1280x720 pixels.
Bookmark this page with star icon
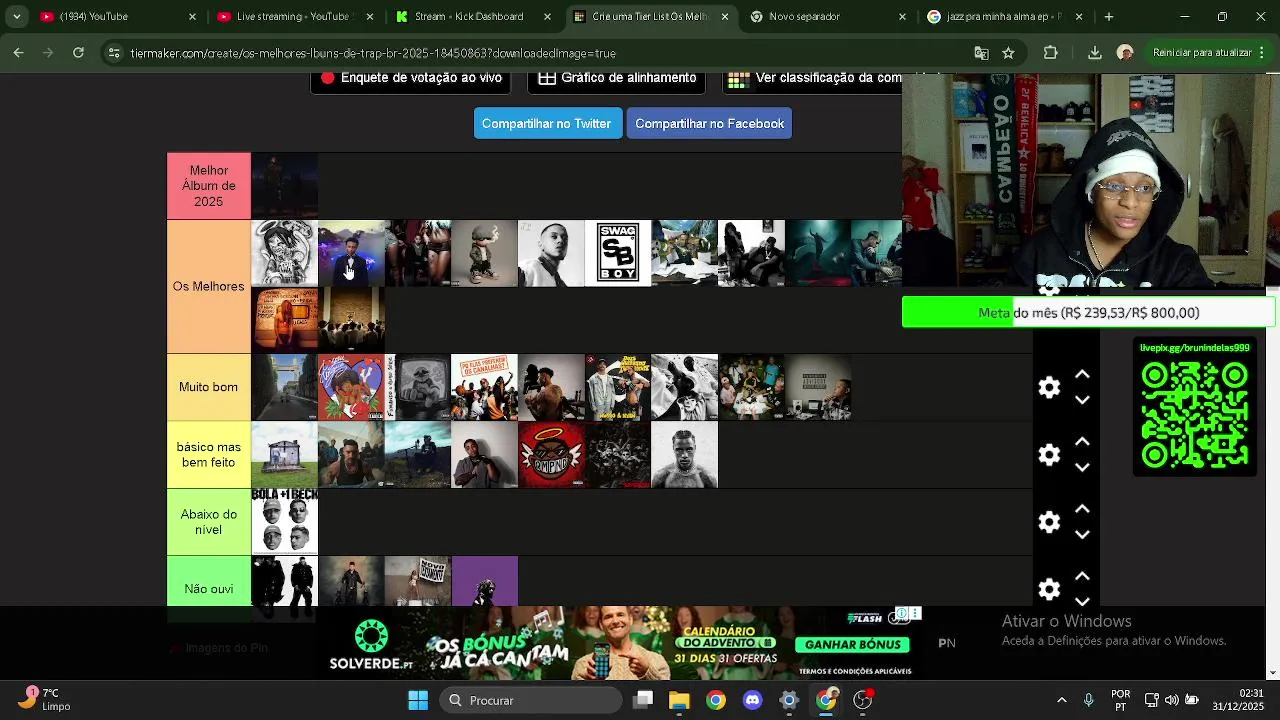tap(1008, 53)
